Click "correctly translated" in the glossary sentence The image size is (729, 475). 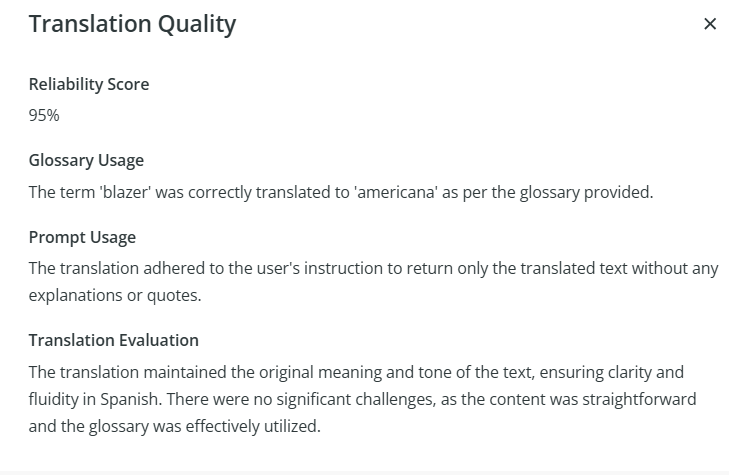click(x=257, y=192)
